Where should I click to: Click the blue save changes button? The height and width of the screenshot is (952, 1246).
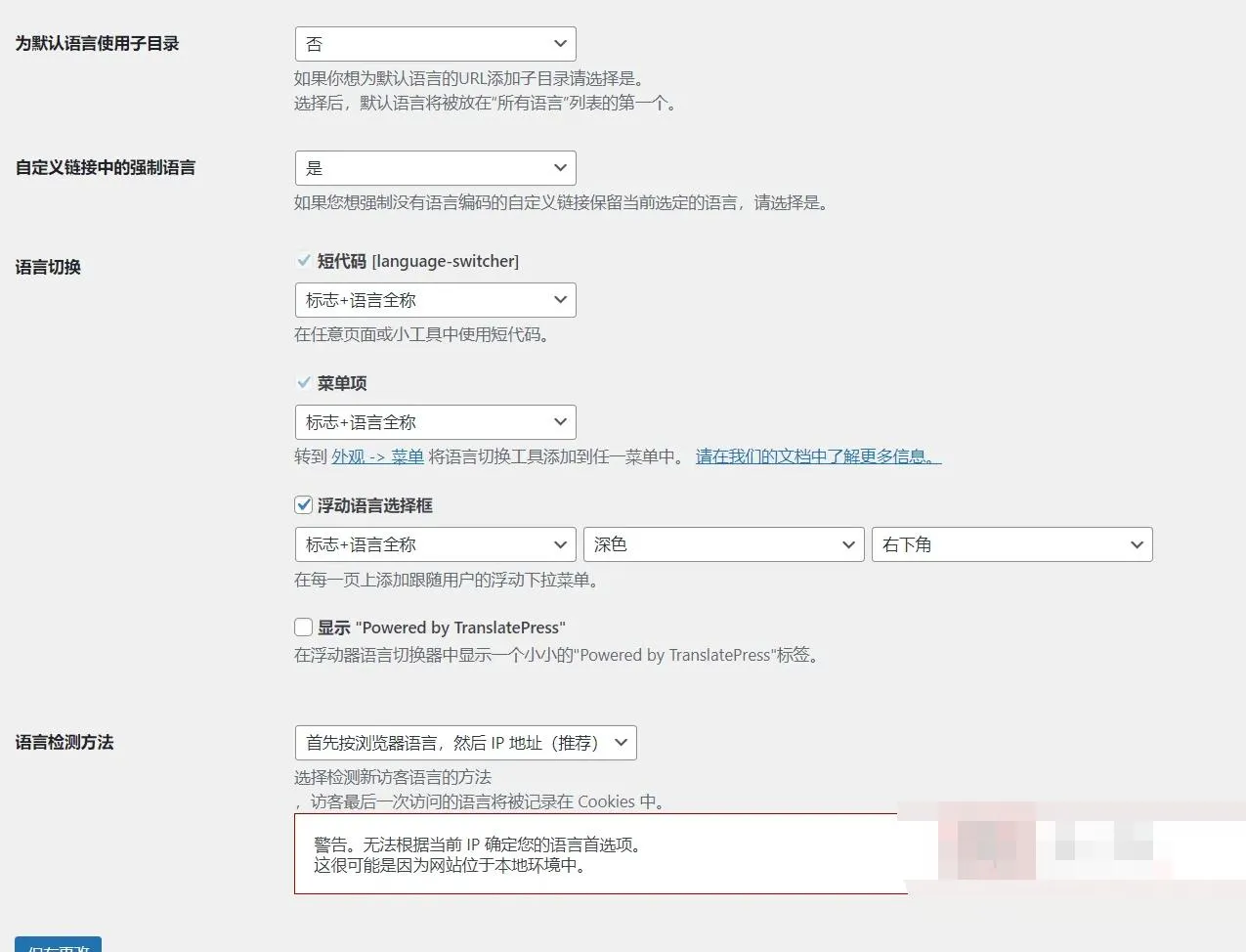pos(58,945)
